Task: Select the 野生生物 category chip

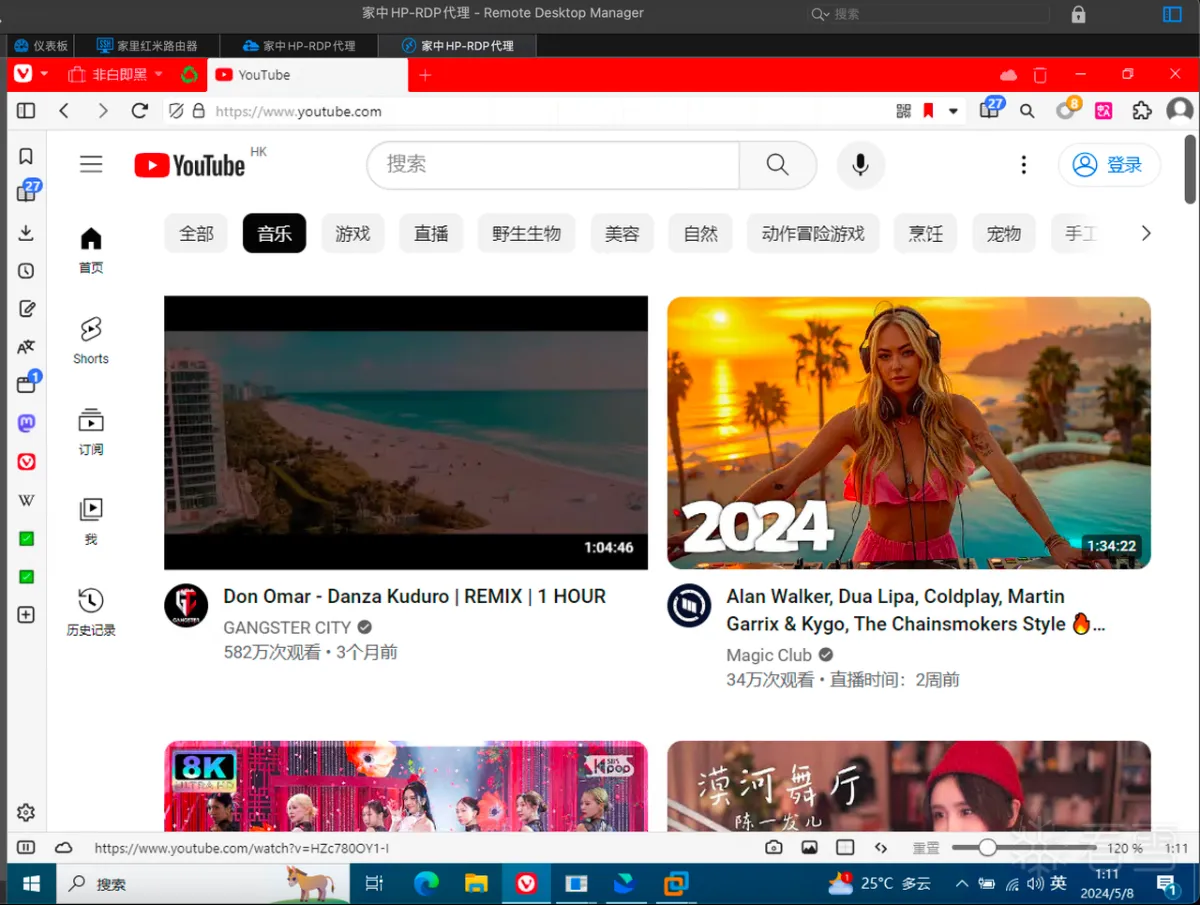Action: 527,234
